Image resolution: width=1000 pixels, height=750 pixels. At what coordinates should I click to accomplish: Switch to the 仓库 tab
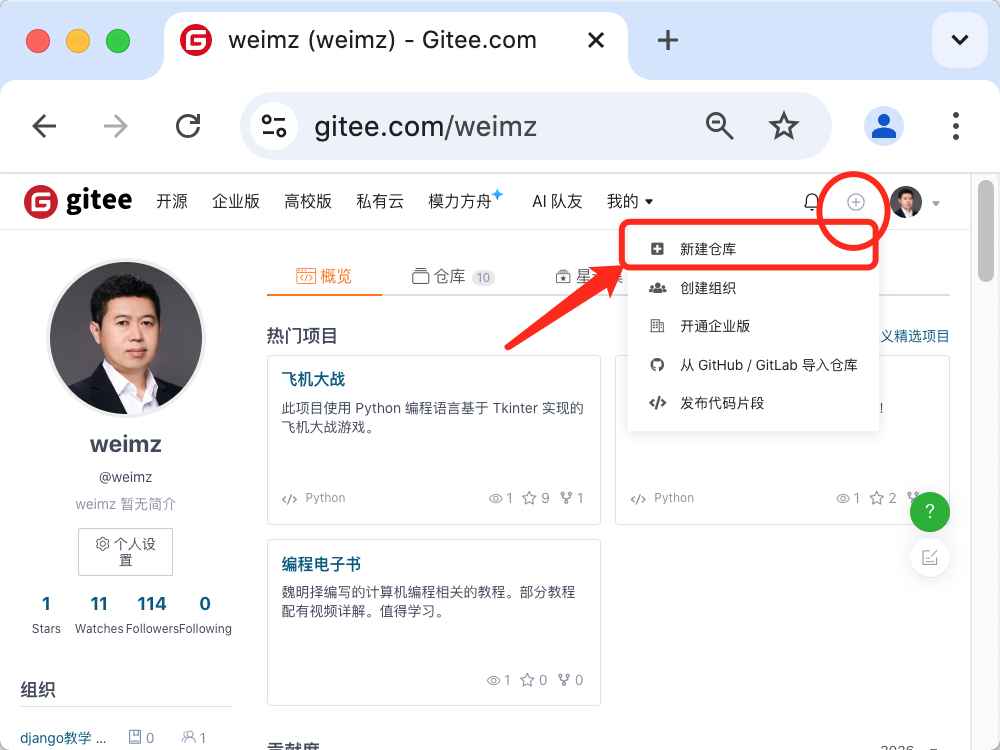coord(450,277)
